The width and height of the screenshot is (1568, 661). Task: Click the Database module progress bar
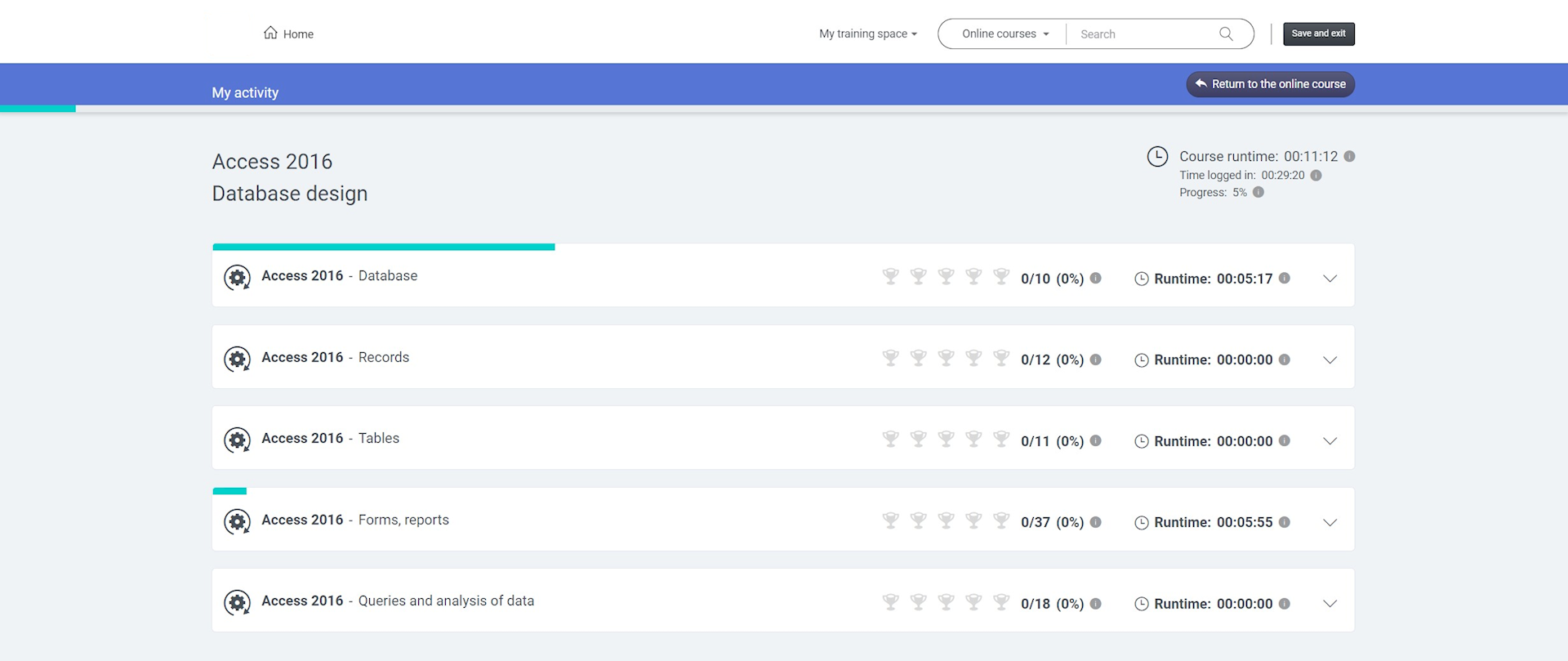coord(384,247)
